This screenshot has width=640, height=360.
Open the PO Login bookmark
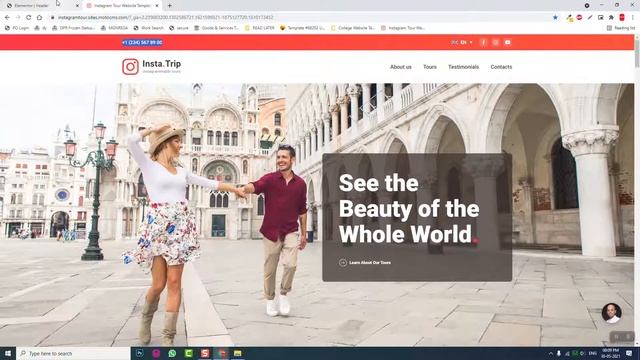(x=17, y=28)
